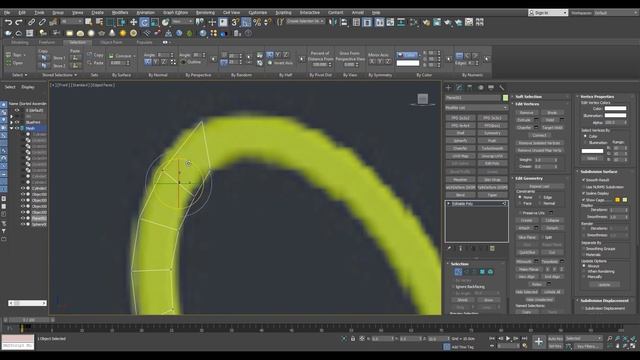The width and height of the screenshot is (640, 360).
Task: Switch to the Freeform ribbon tab
Action: point(47,42)
